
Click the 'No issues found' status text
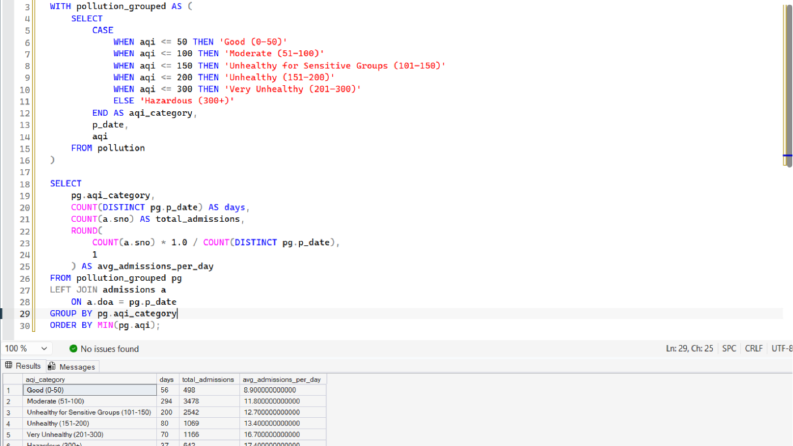[x=109, y=349]
